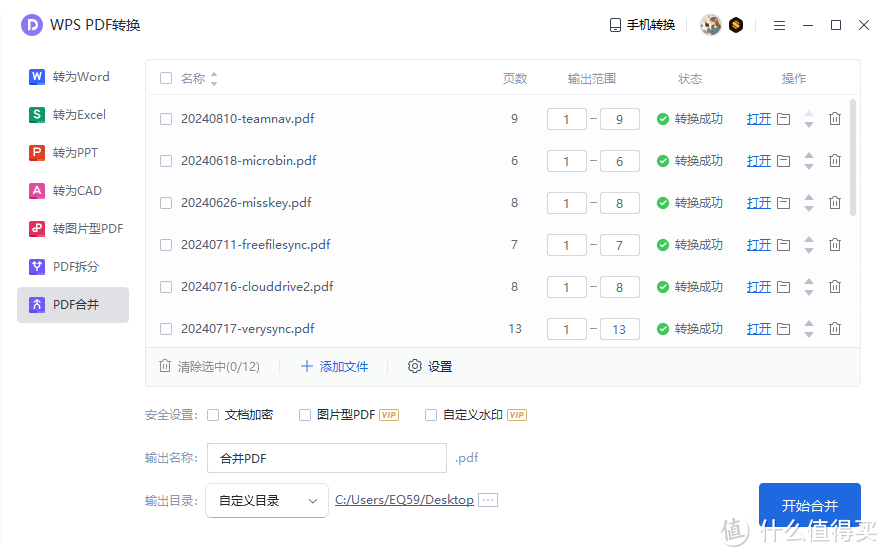The height and width of the screenshot is (557, 887).
Task: Click the file list vertical scrollbar
Action: click(852, 158)
